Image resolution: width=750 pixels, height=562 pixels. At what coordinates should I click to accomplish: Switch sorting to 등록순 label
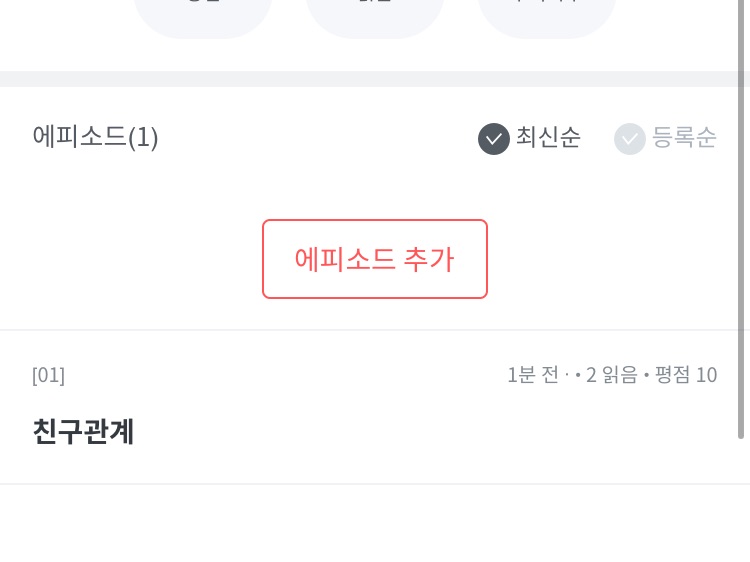point(685,137)
